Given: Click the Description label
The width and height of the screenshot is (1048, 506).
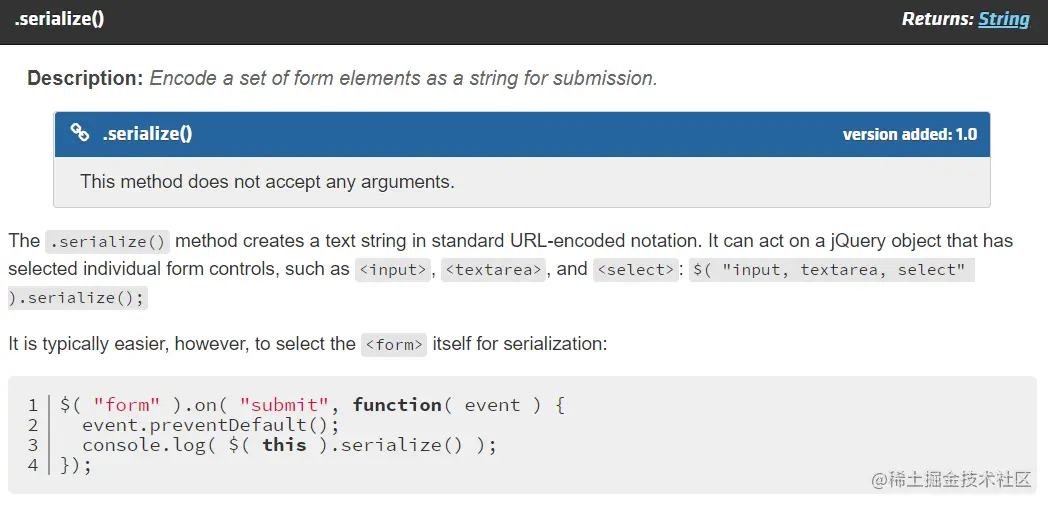Looking at the screenshot, I should coord(85,78).
